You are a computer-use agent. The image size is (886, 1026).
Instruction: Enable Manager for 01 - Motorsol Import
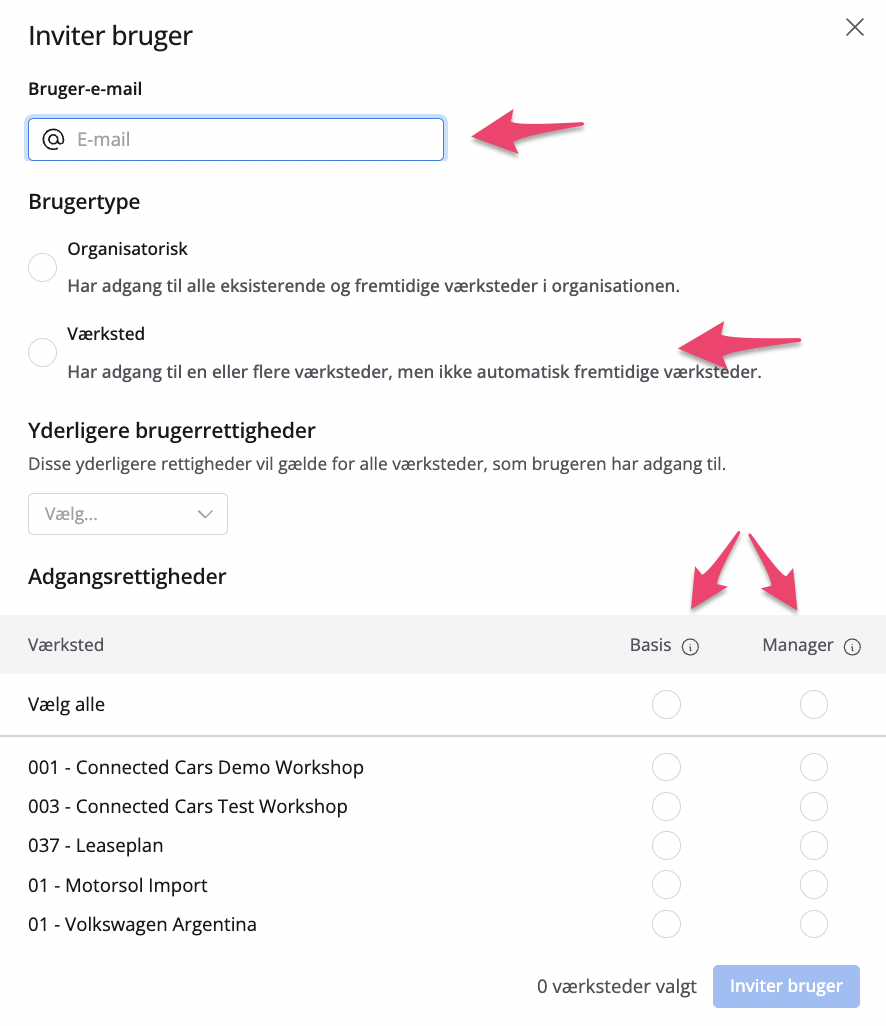[814, 885]
